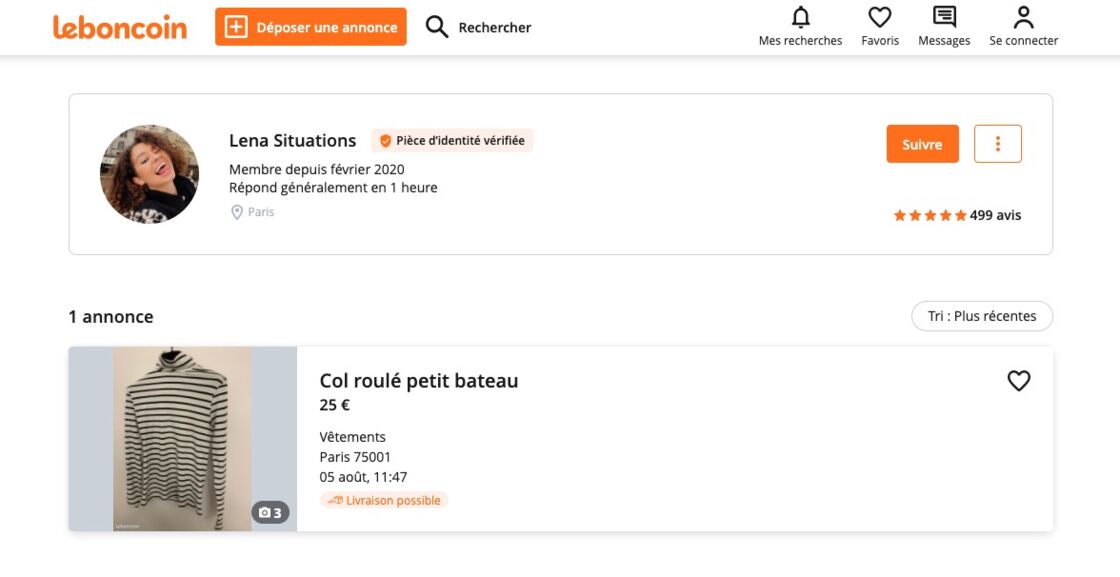The image size is (1120, 577).
Task: Click the Rechercher text in header
Action: point(494,28)
